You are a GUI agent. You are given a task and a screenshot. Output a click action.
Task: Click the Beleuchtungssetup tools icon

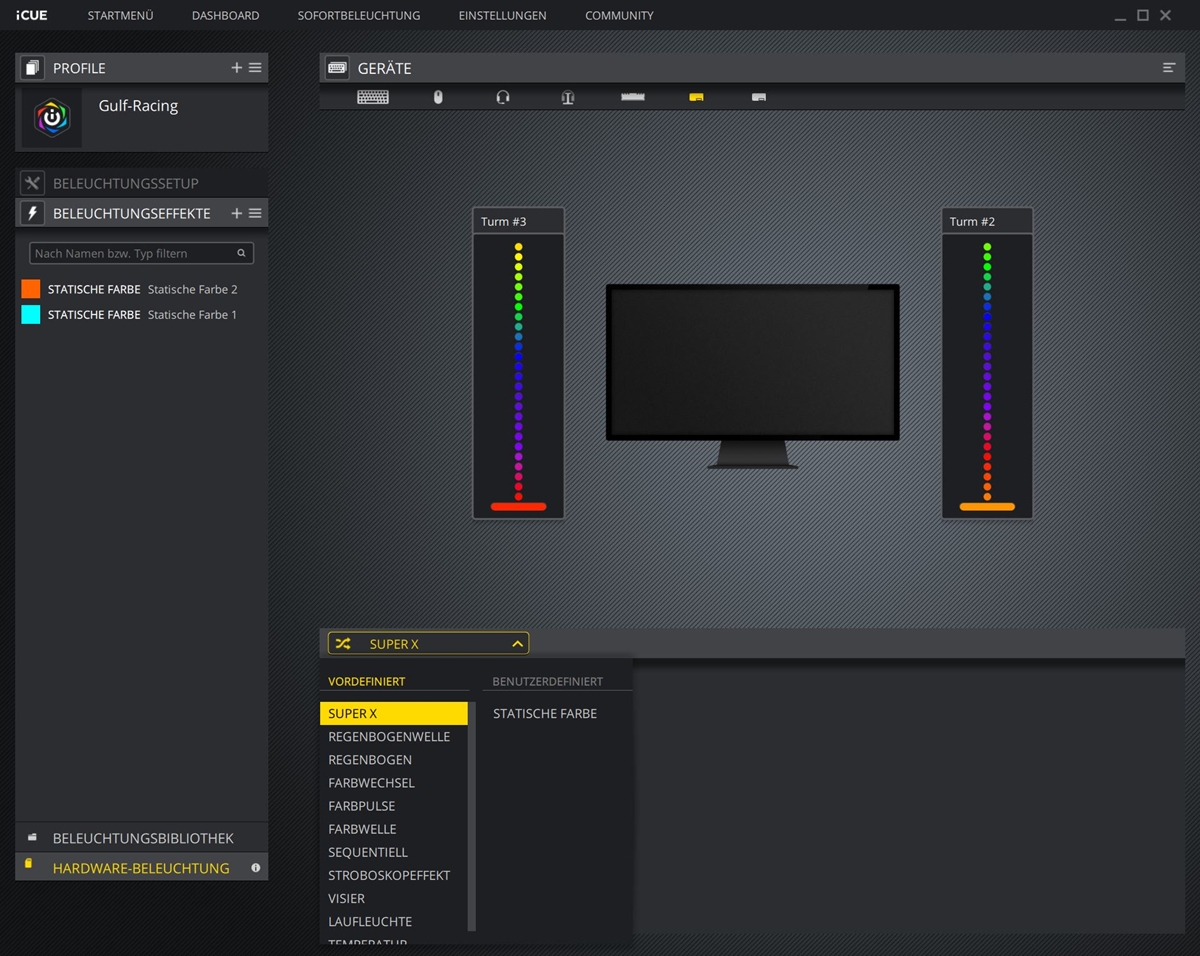point(32,183)
